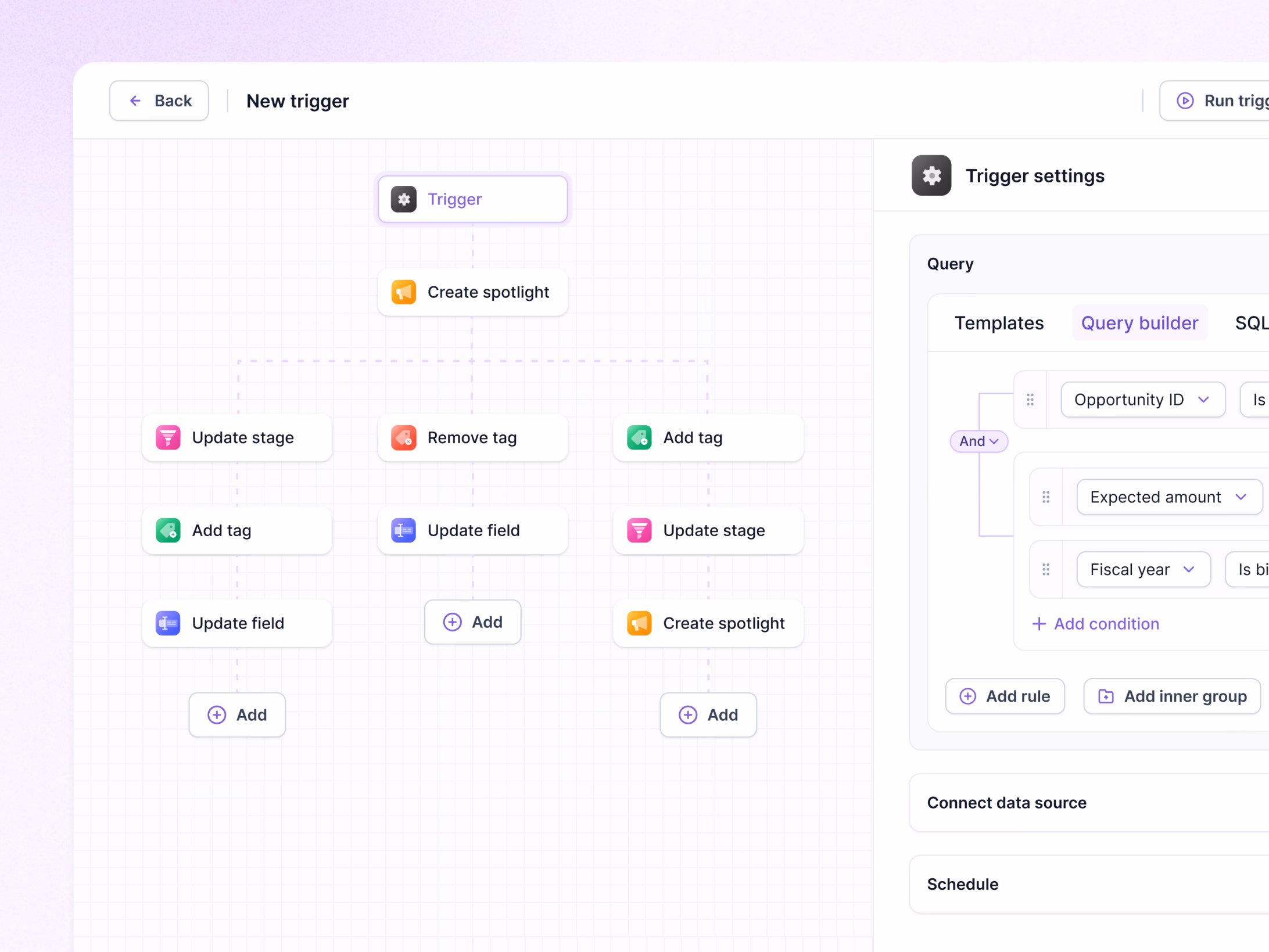Click the back arrow icon

pos(135,101)
